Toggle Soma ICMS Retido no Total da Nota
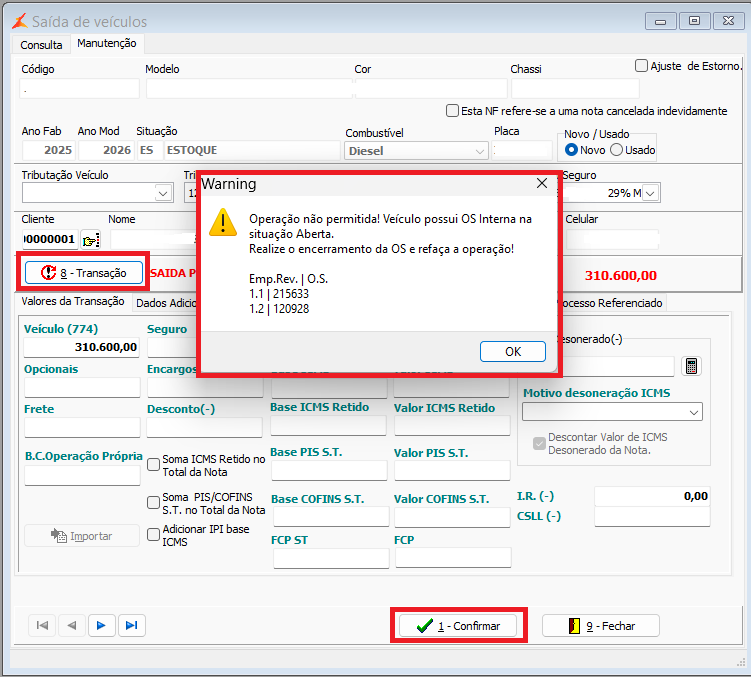The height and width of the screenshot is (677, 751). pos(153,465)
